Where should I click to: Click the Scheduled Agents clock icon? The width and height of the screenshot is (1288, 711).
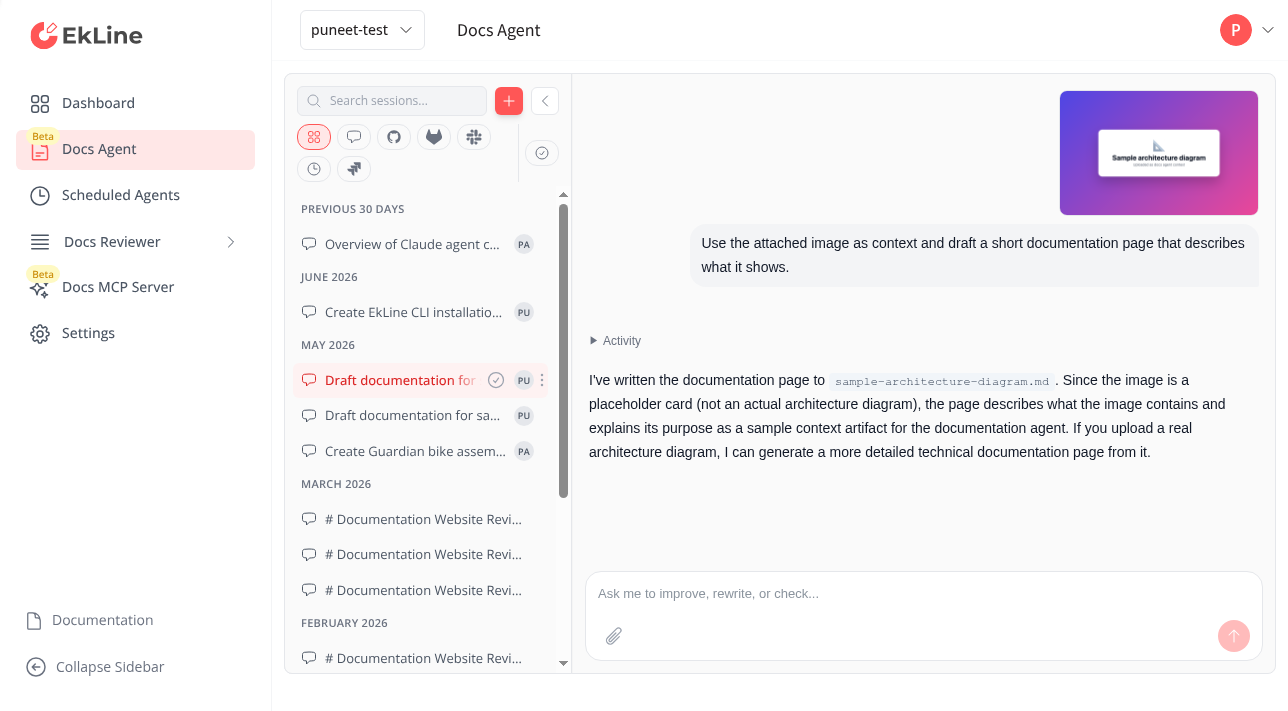click(40, 196)
